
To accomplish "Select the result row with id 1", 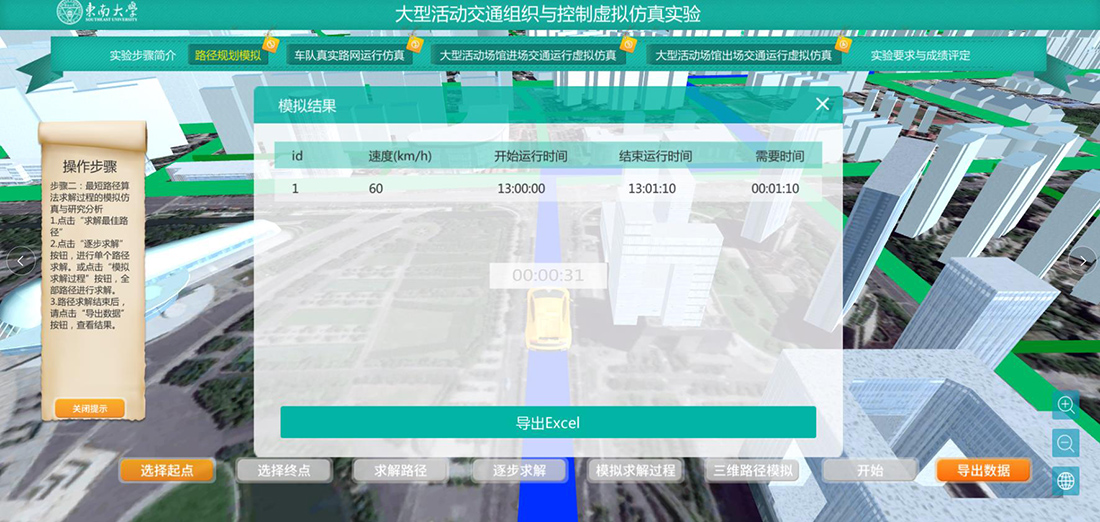I will pos(547,188).
